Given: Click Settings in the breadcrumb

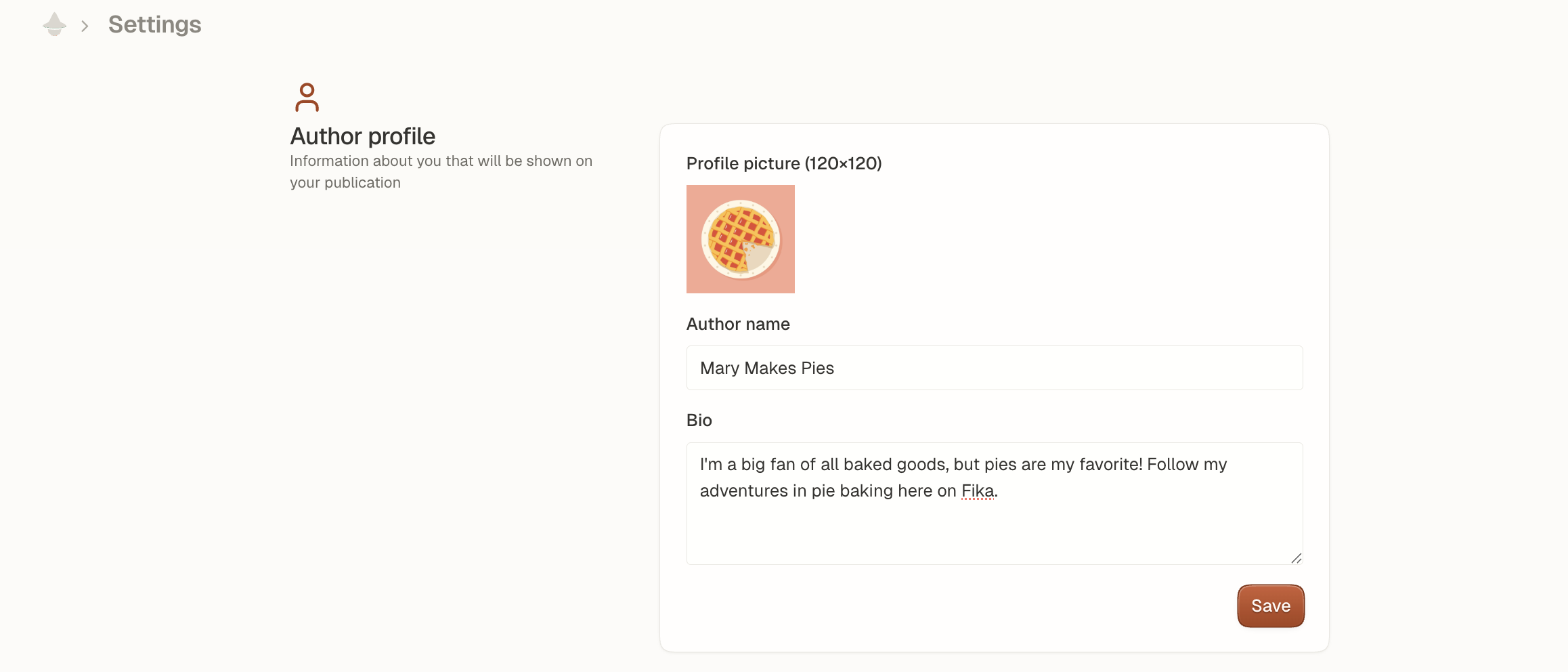Looking at the screenshot, I should [154, 24].
